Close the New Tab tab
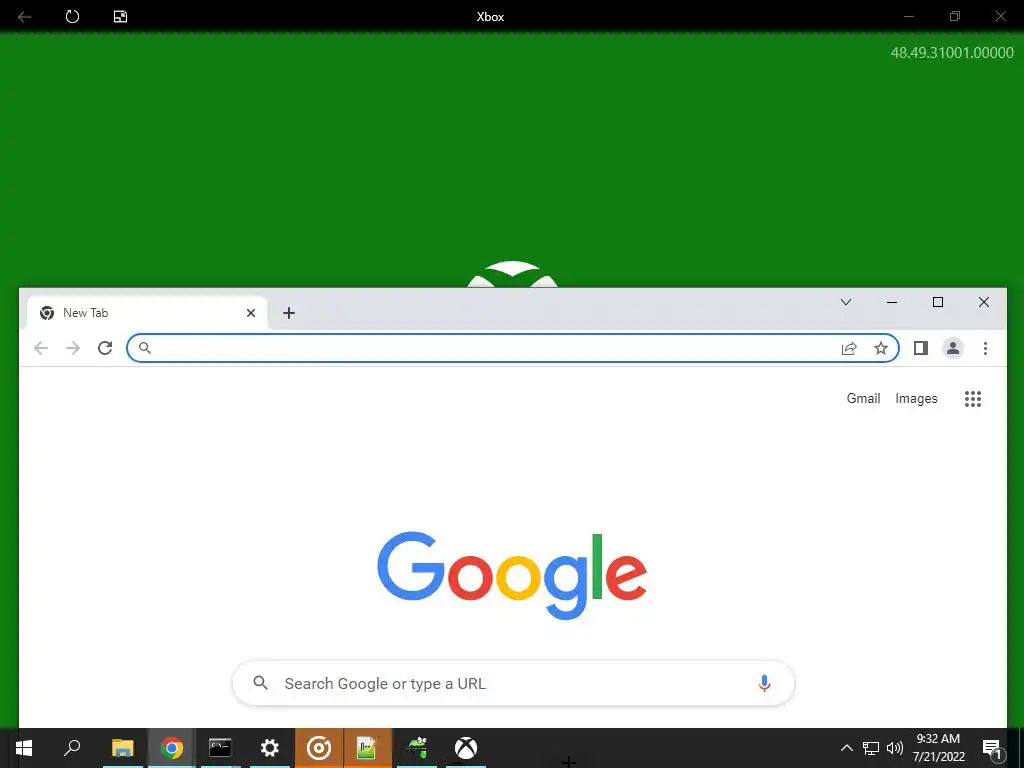The height and width of the screenshot is (768, 1024). click(251, 313)
